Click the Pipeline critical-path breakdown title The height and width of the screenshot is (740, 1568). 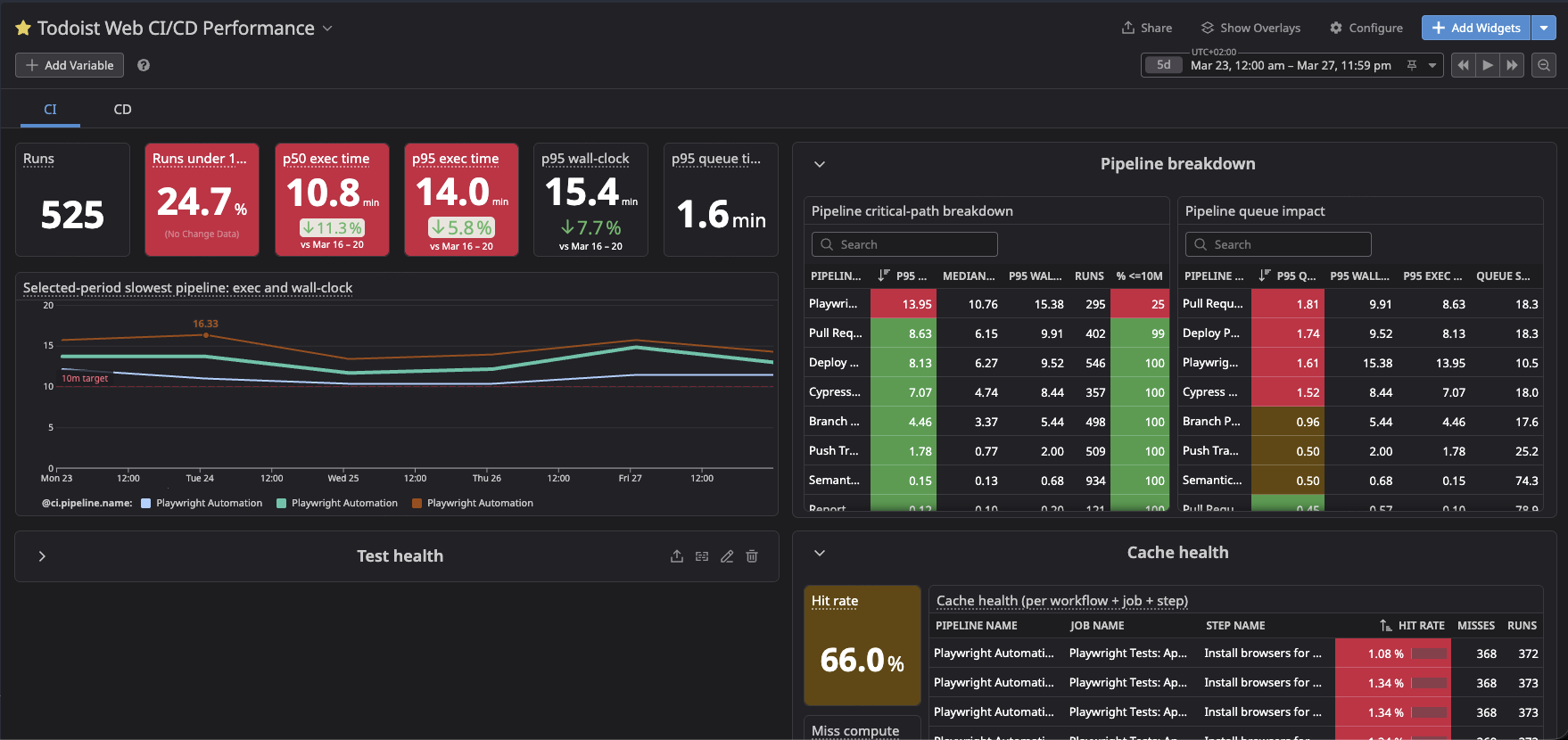pyautogui.click(x=912, y=211)
